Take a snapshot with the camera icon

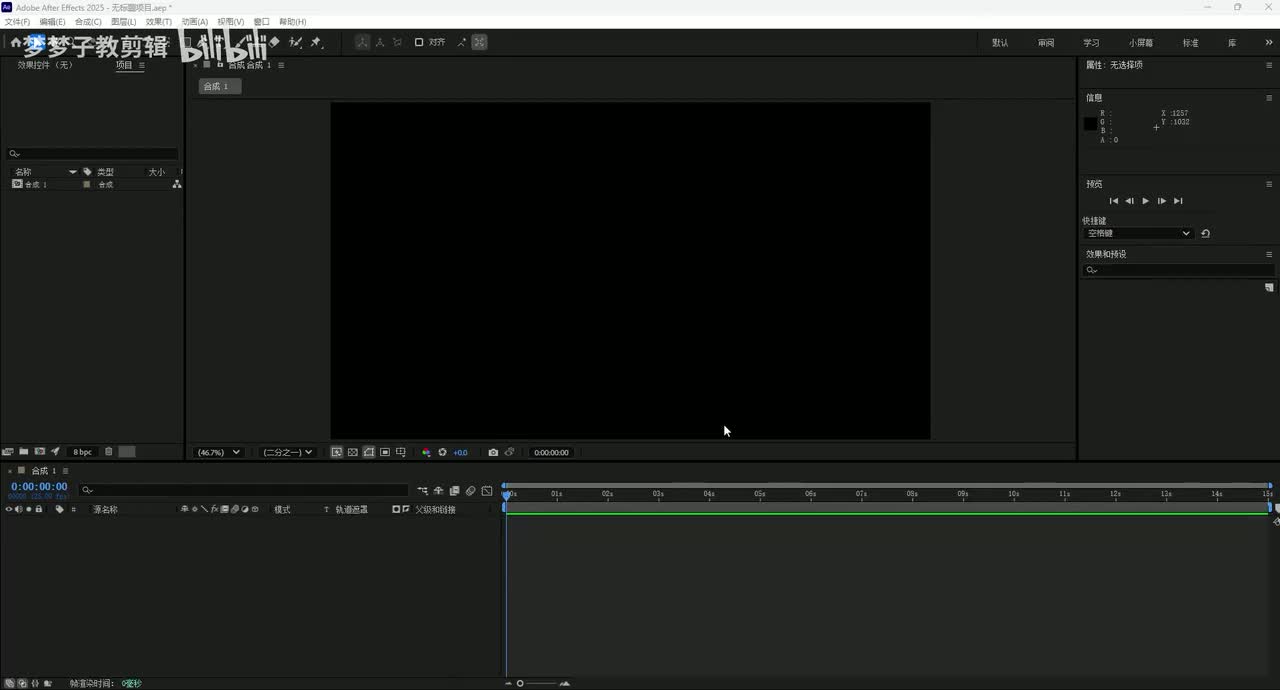coord(493,452)
